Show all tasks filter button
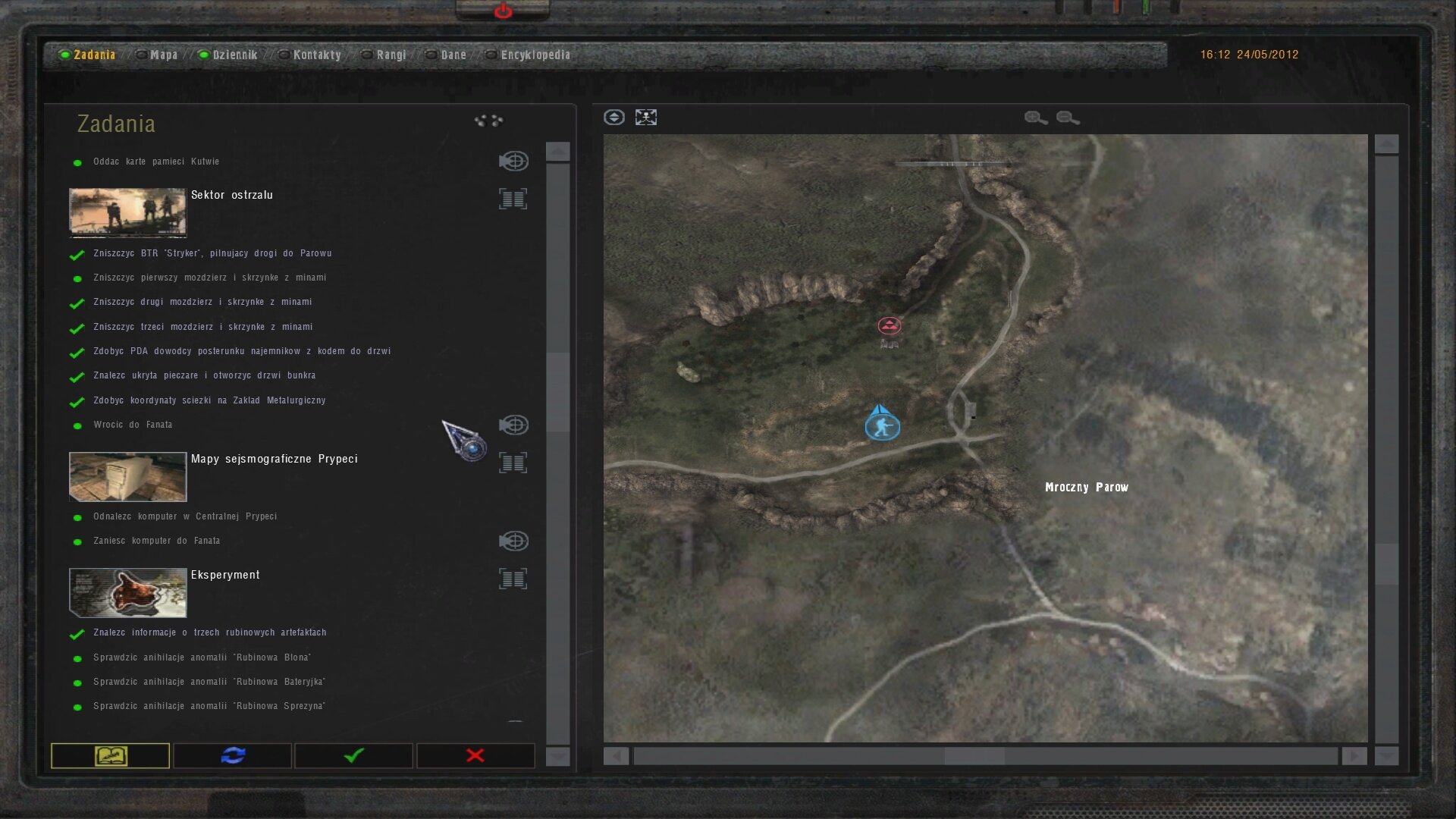1456x819 pixels. click(x=111, y=755)
